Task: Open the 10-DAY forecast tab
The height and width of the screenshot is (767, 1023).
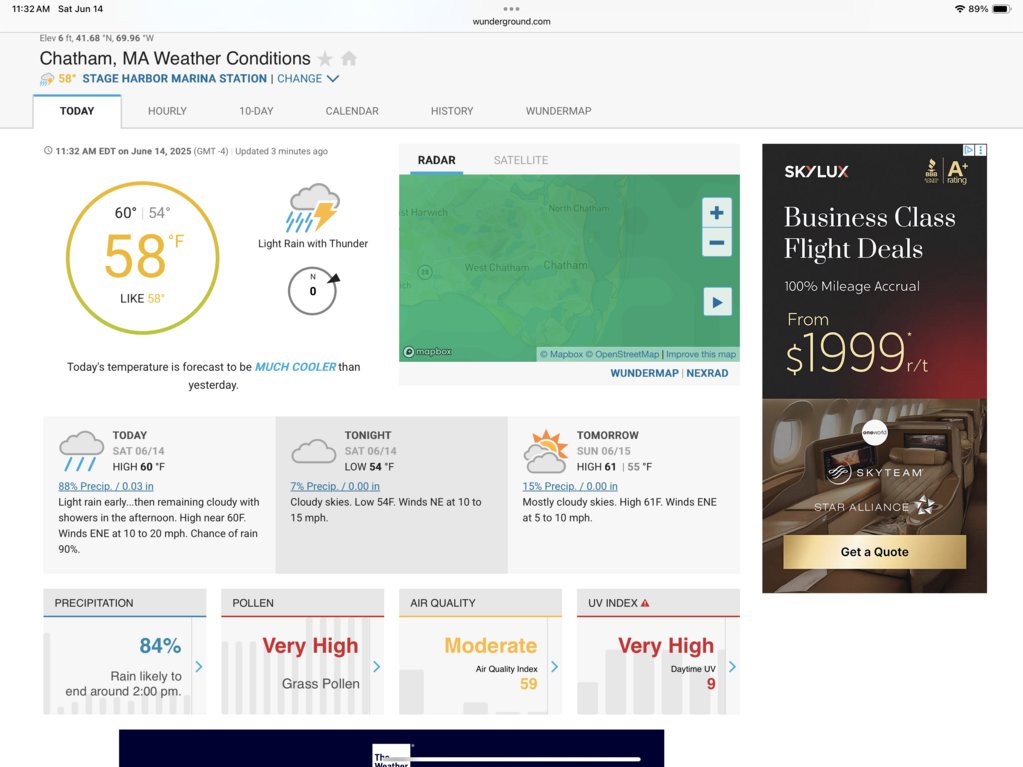Action: point(256,112)
